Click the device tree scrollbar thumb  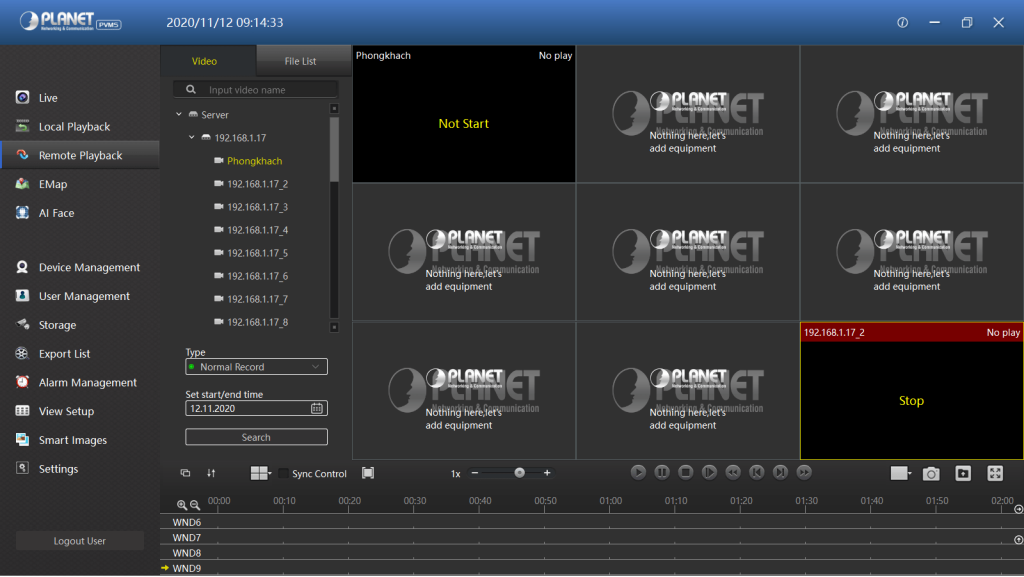pyautogui.click(x=334, y=149)
